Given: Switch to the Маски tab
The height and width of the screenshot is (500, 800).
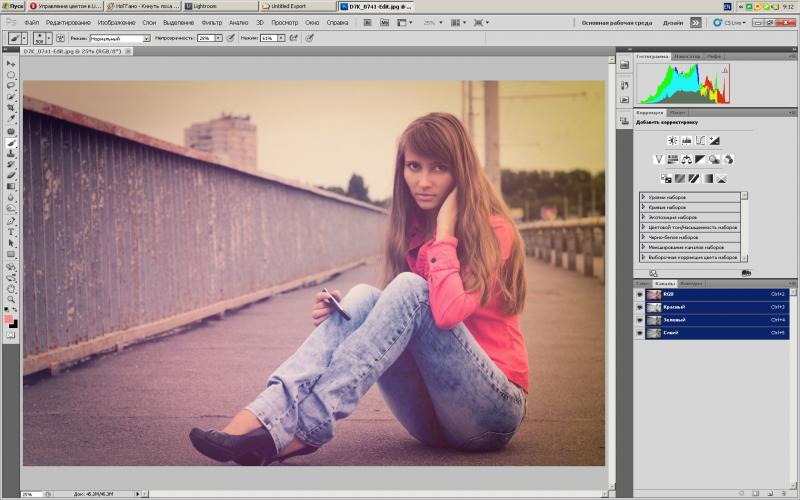Looking at the screenshot, I should tap(677, 112).
